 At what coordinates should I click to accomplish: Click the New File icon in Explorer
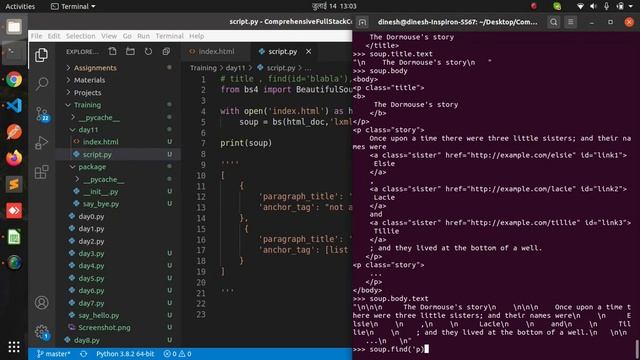112,51
